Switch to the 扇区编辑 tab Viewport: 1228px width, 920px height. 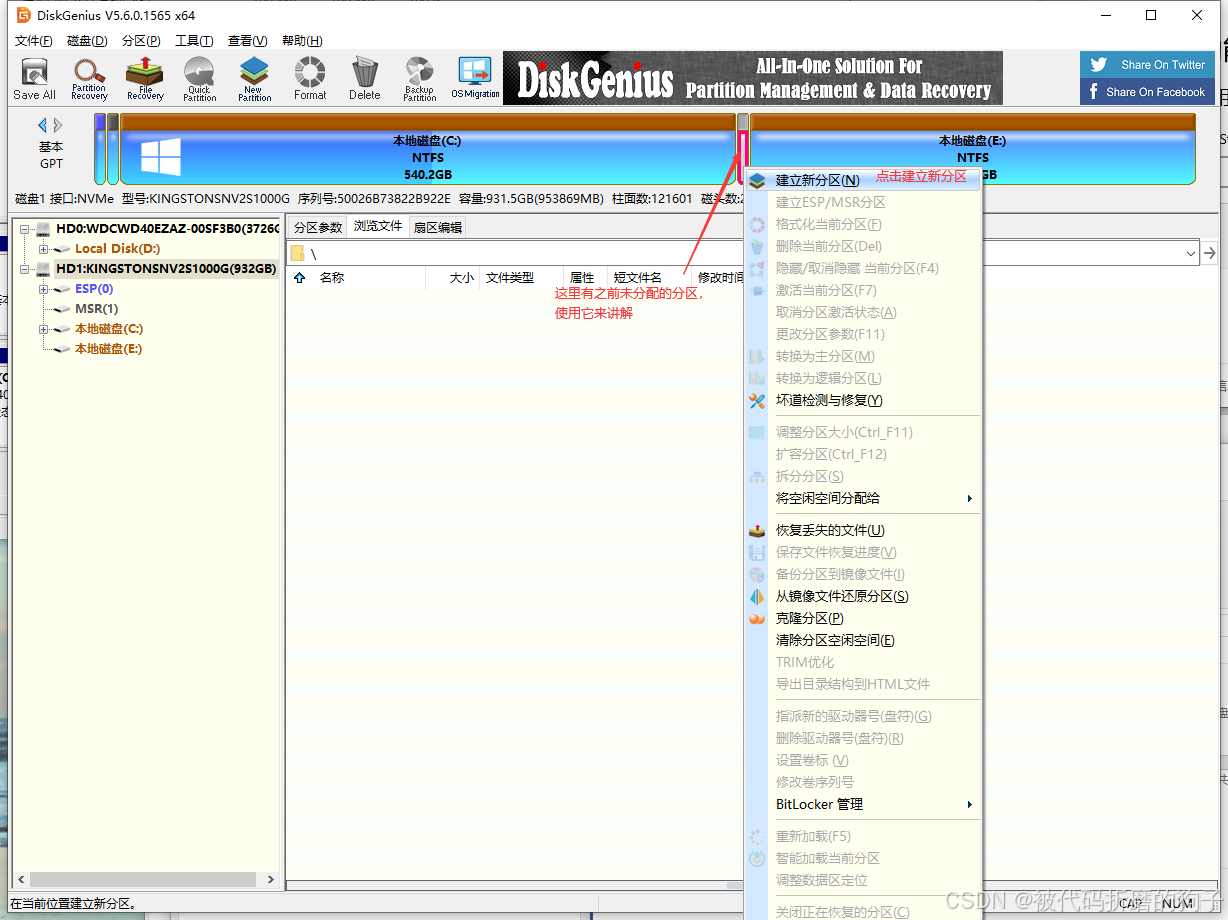438,228
